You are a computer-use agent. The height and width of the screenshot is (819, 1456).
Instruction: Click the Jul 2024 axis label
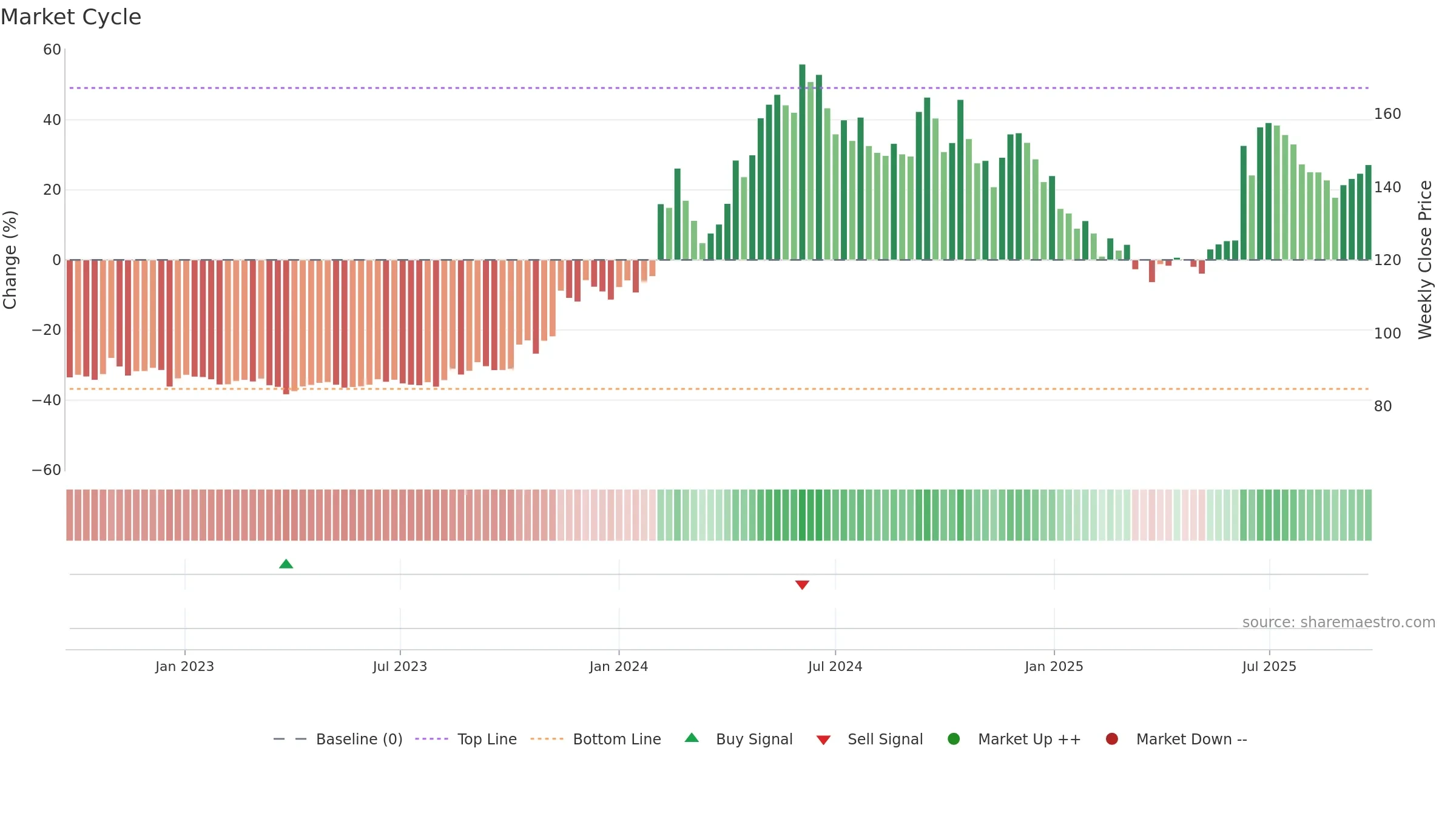coord(835,666)
